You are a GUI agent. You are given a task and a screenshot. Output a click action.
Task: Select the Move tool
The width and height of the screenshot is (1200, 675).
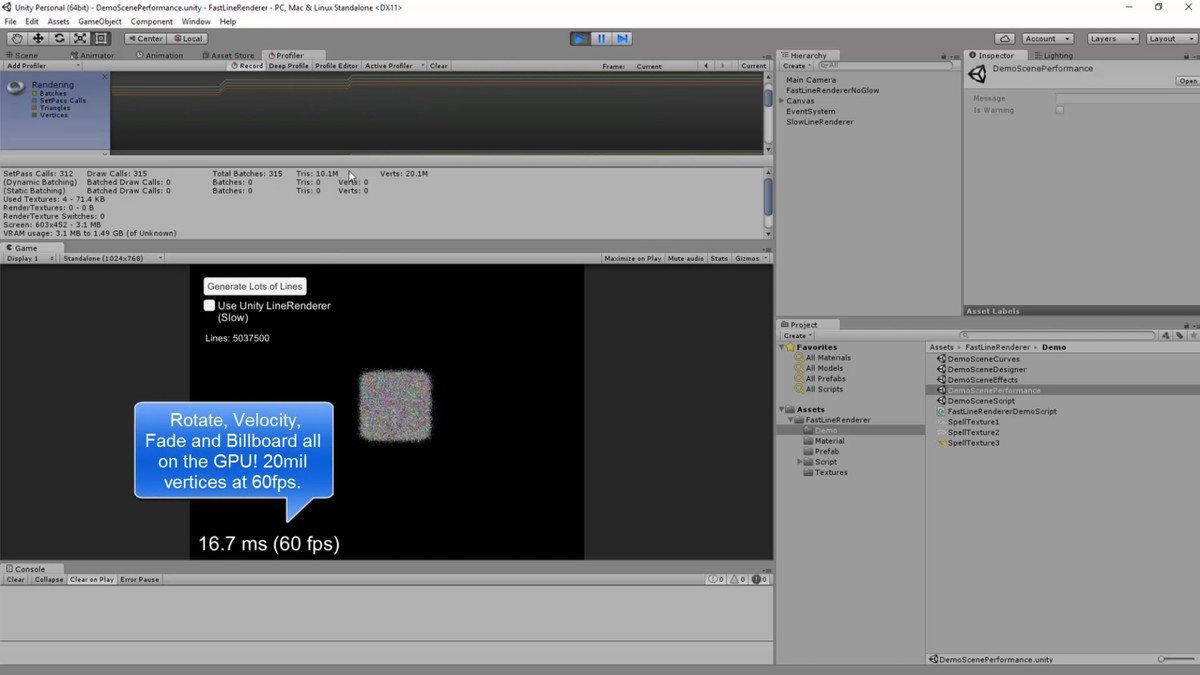(x=38, y=38)
